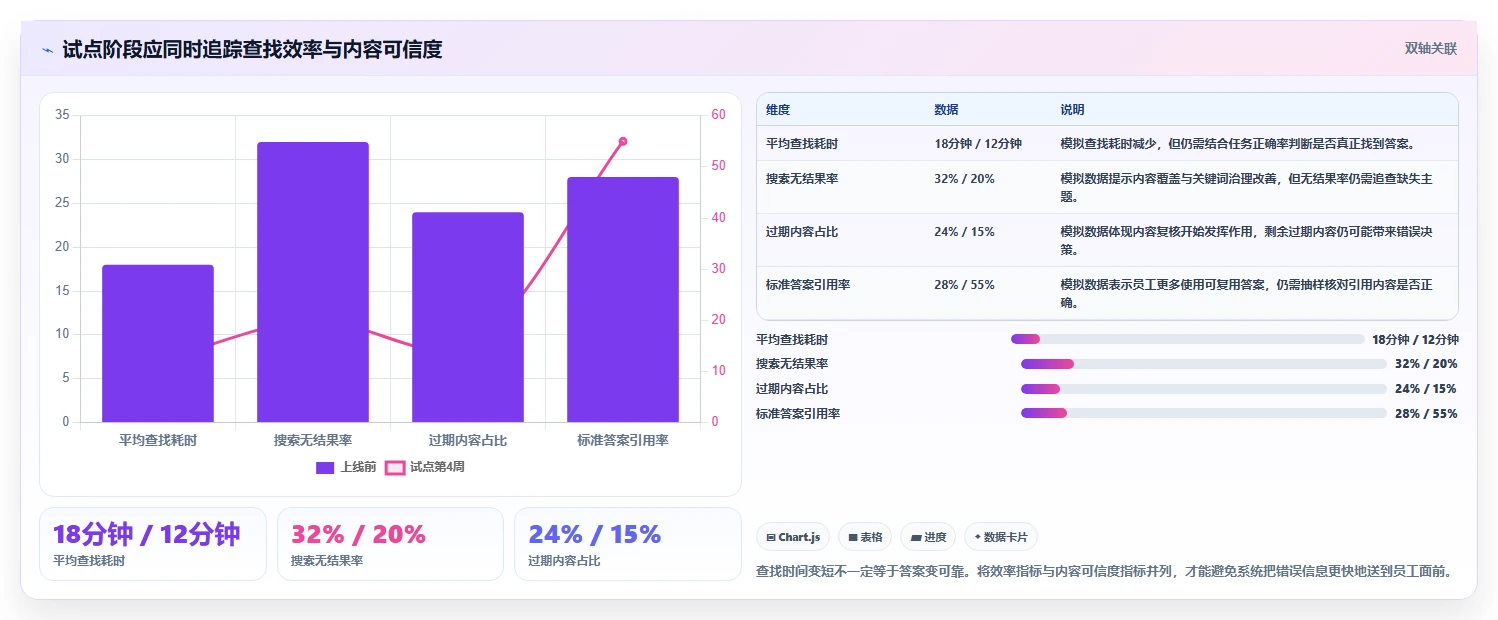Click the x-axis label 平均查找耗时
Screen dimensions: 1498x620
[158, 440]
